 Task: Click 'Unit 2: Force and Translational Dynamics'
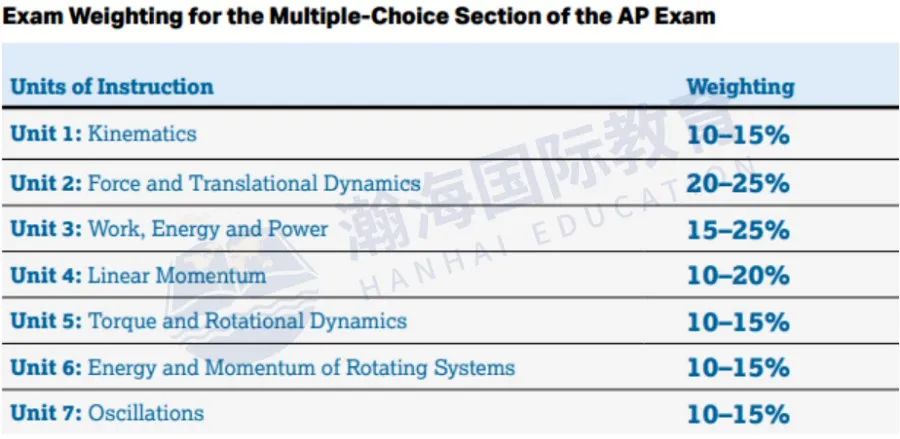215,184
